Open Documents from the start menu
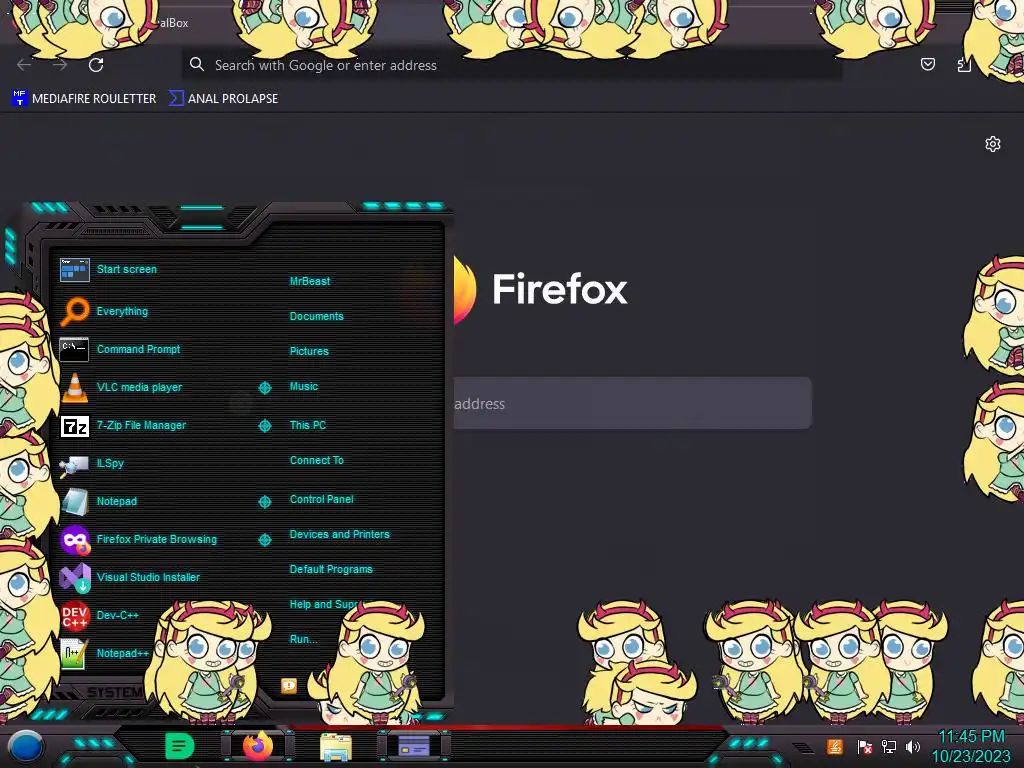 (x=316, y=316)
